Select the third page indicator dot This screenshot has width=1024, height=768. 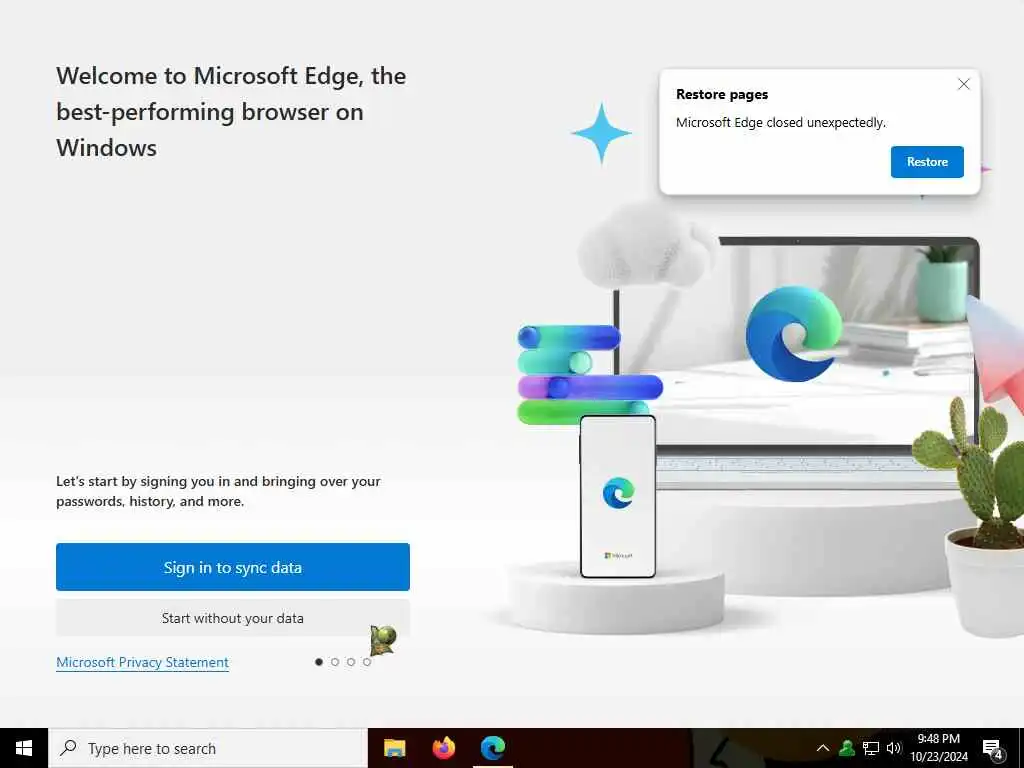click(351, 662)
